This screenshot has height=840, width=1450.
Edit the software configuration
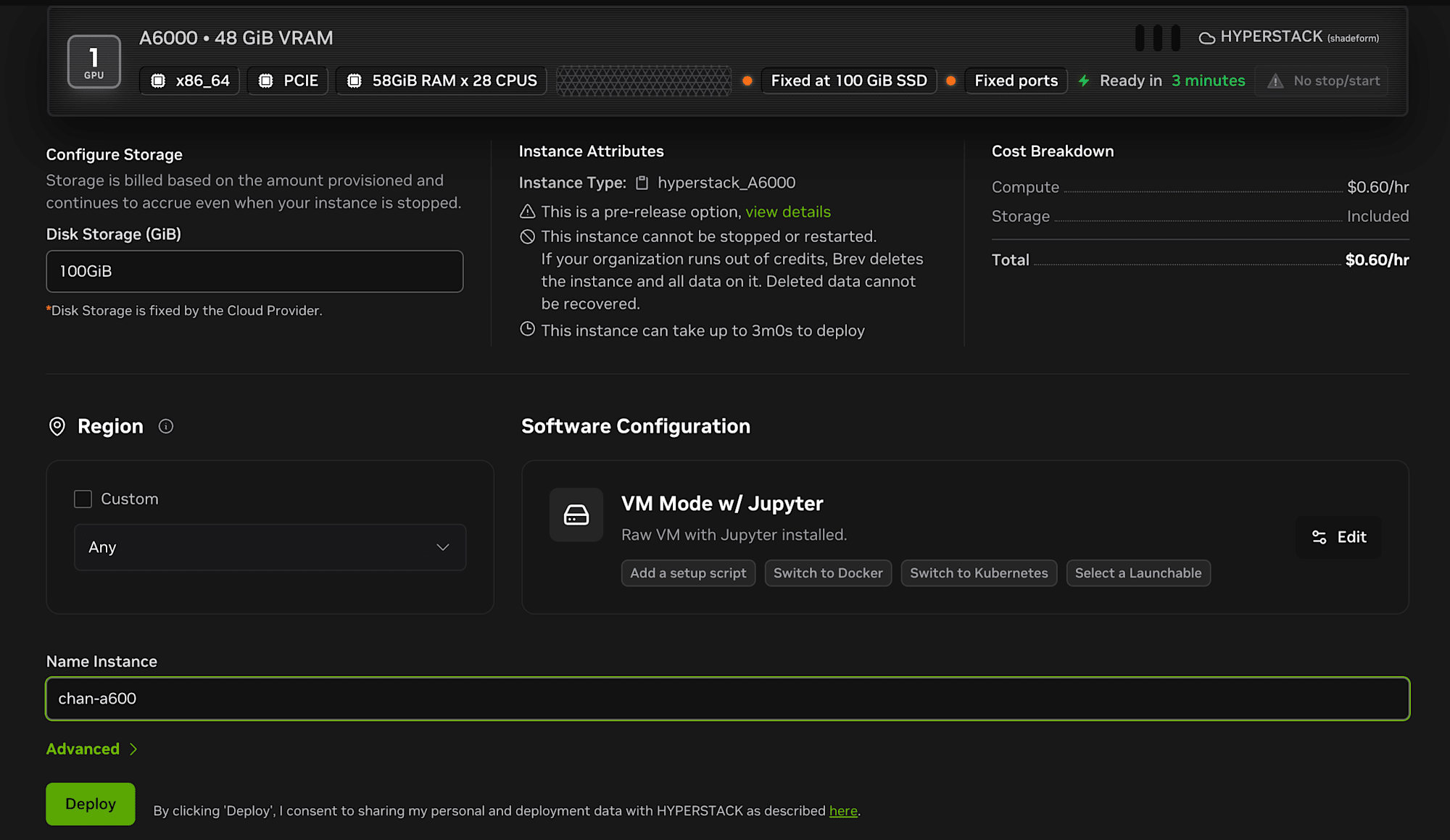(x=1338, y=537)
